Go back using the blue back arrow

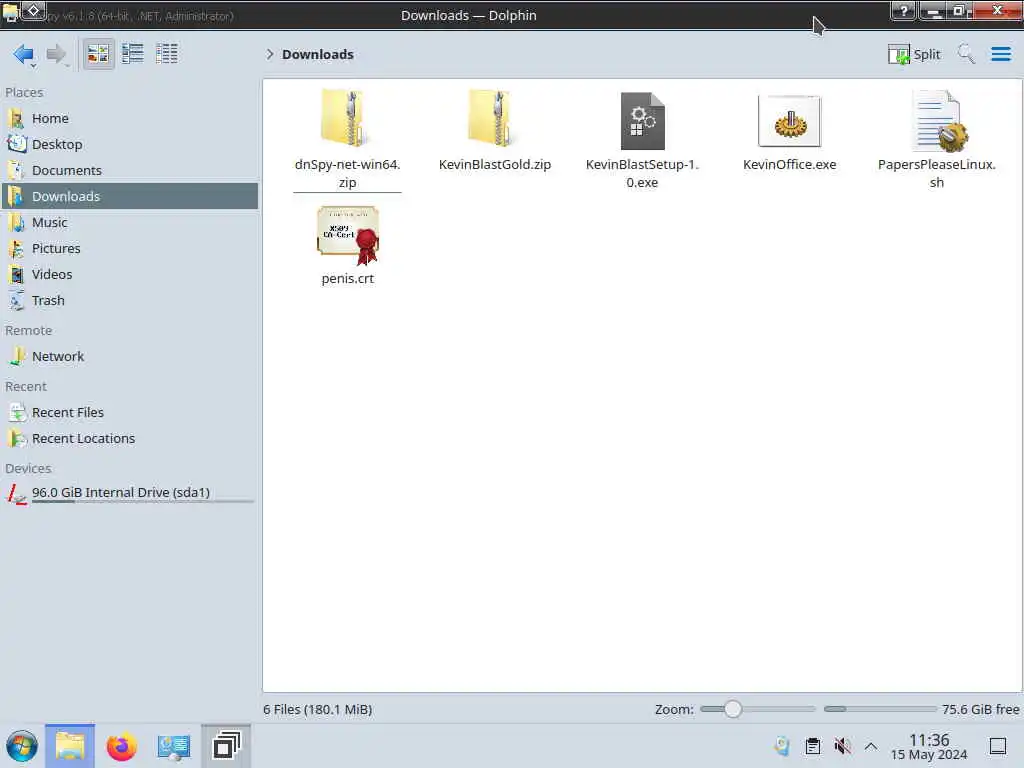24,54
